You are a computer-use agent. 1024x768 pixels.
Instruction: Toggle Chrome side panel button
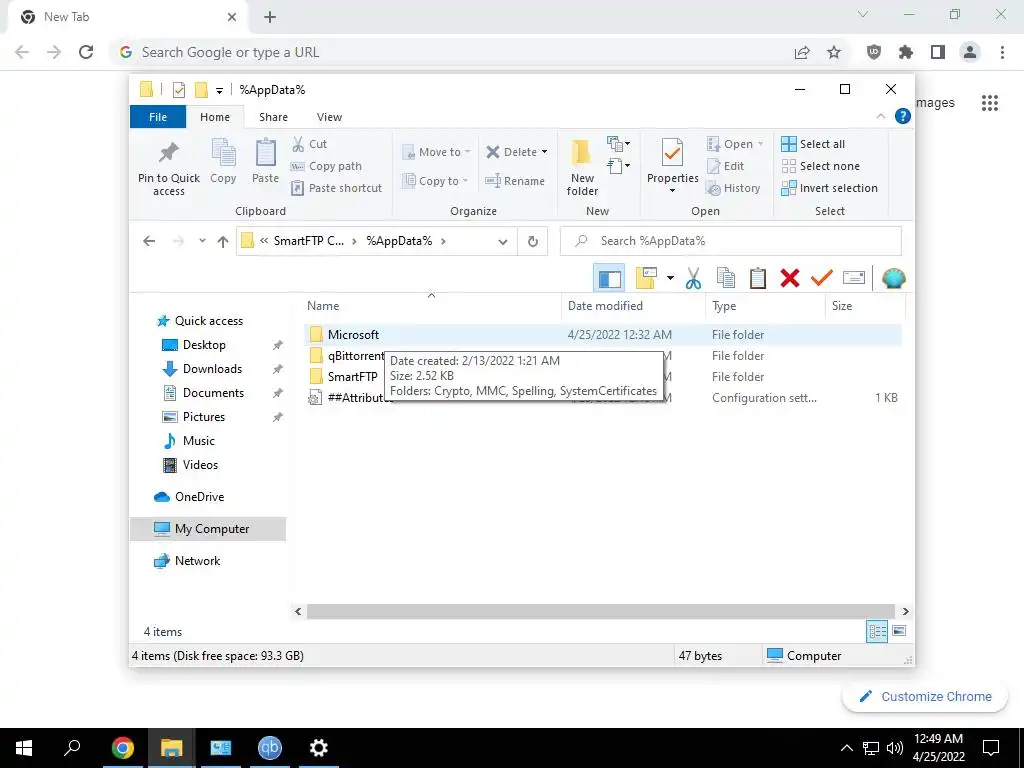938,52
